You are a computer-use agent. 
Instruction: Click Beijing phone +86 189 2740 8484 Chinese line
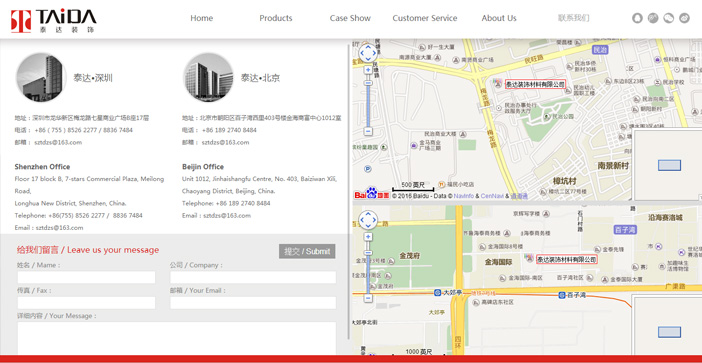coord(219,130)
